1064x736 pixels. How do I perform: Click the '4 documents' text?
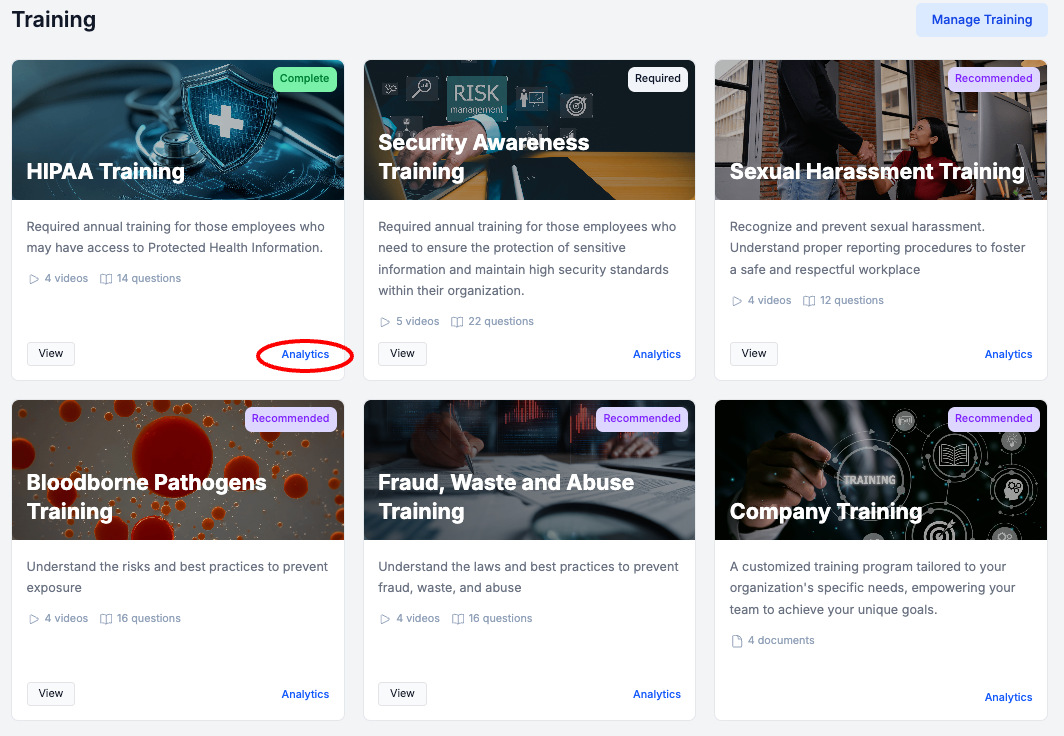tap(781, 640)
